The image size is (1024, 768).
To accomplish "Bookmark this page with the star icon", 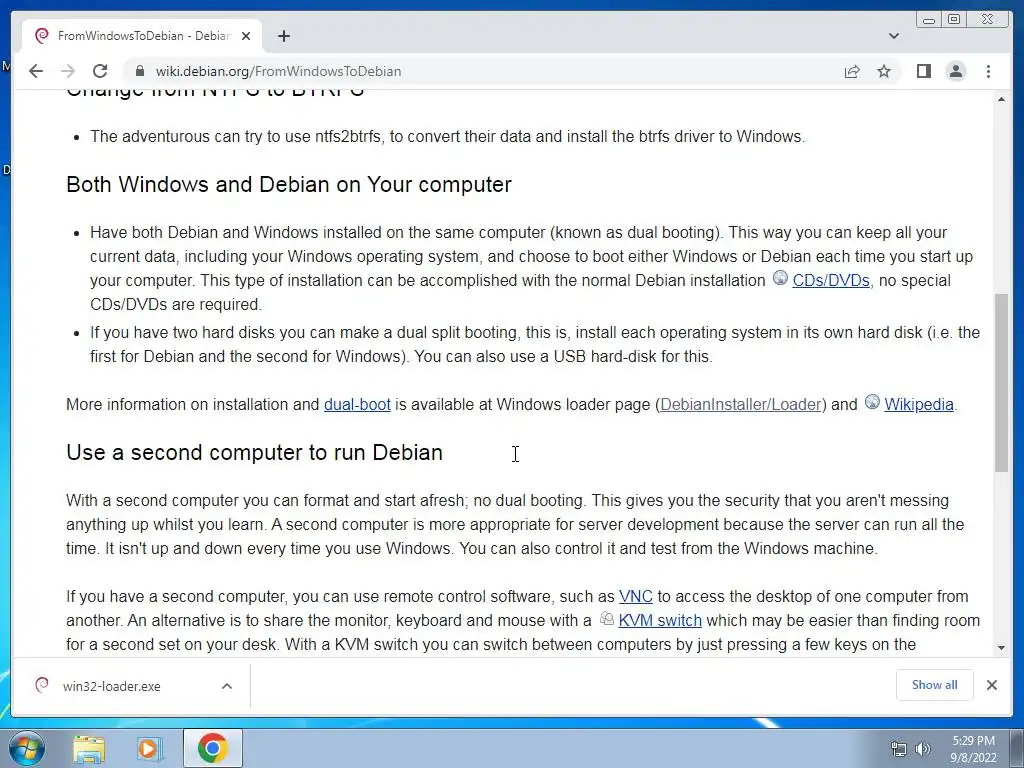I will (884, 71).
